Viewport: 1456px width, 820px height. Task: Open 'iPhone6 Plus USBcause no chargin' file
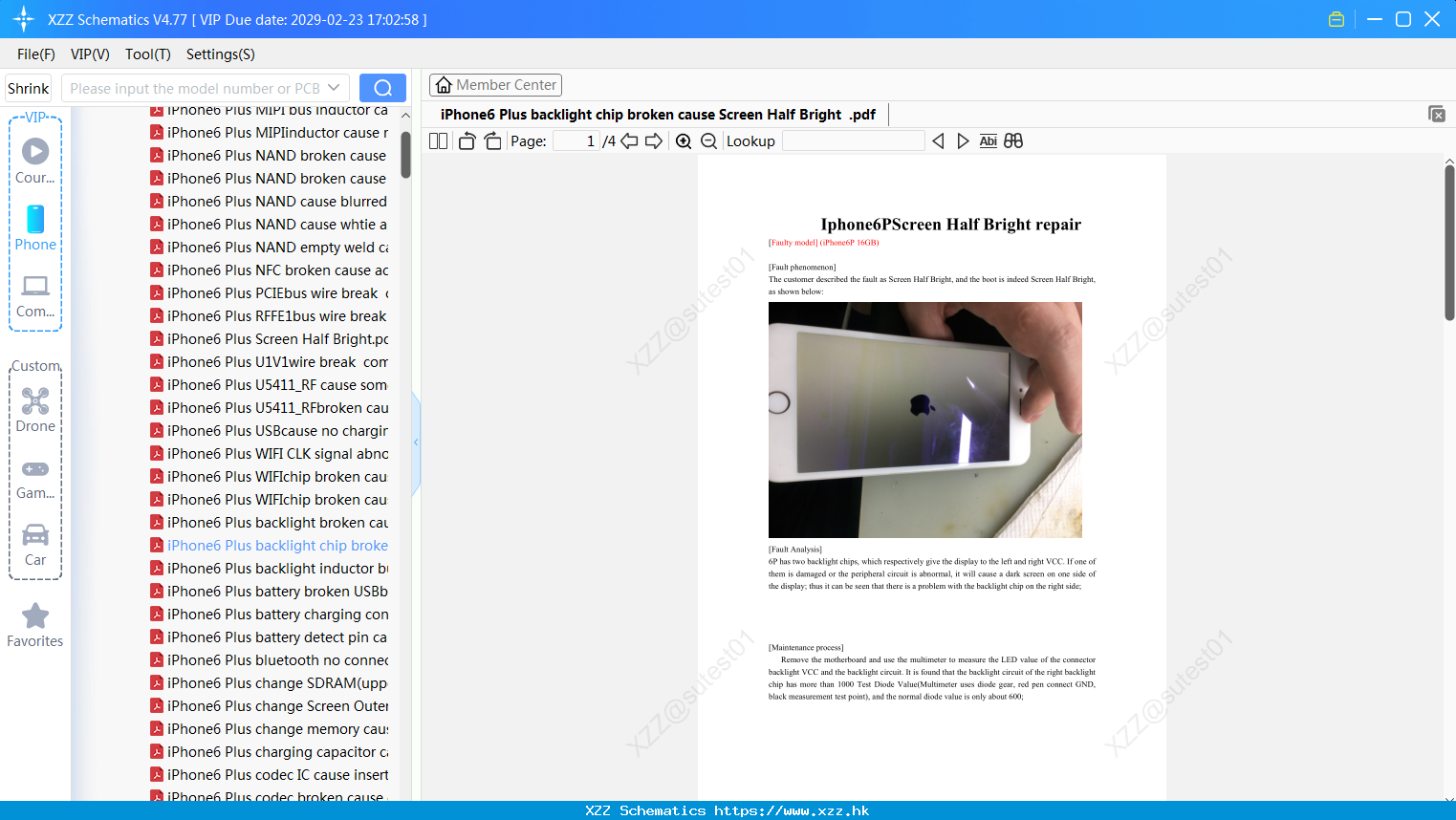270,431
